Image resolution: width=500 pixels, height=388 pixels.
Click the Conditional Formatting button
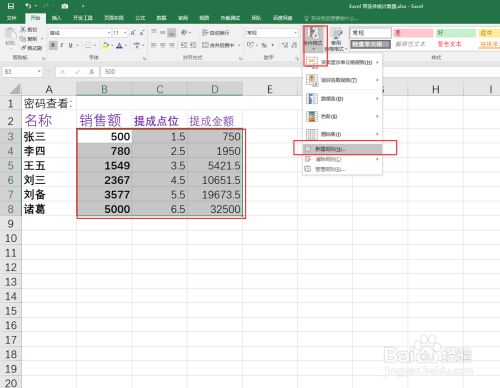point(313,39)
